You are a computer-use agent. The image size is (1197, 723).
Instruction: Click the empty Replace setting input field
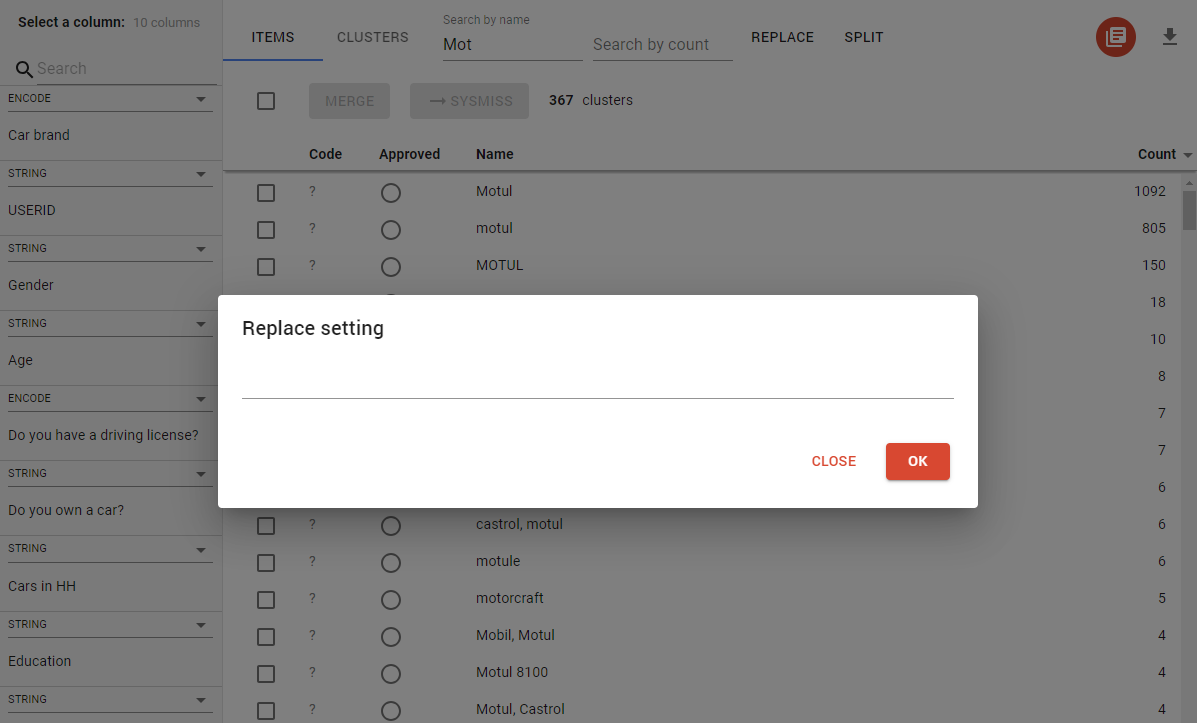pyautogui.click(x=597, y=390)
